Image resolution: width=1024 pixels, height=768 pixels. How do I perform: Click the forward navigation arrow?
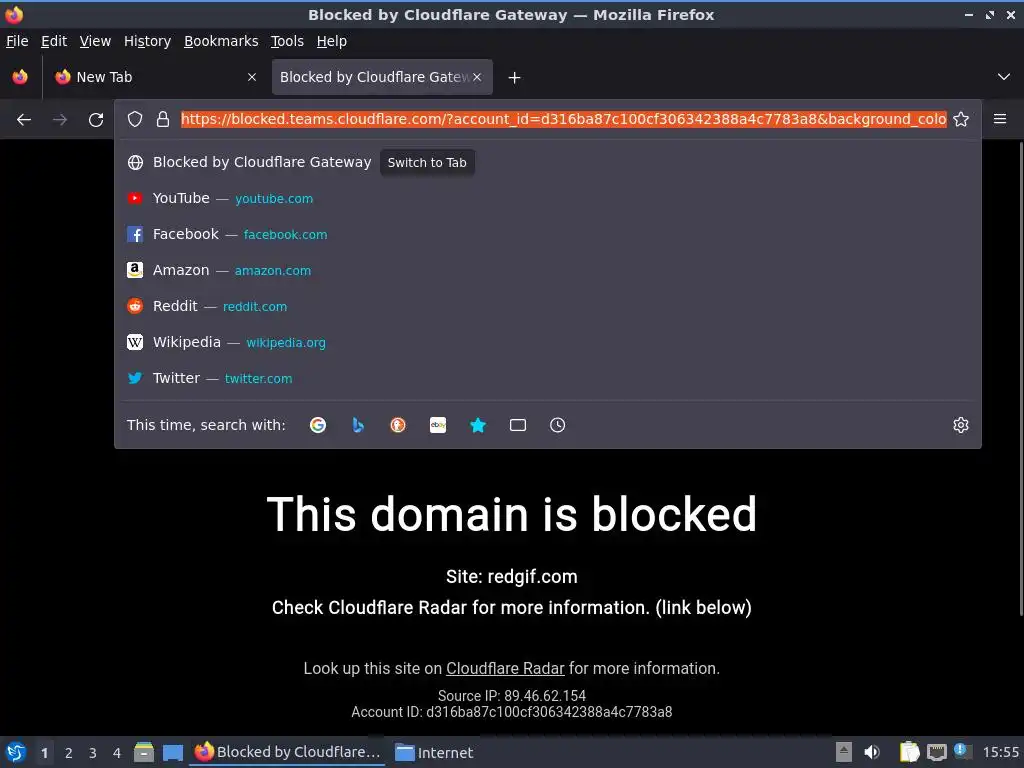[x=60, y=120]
